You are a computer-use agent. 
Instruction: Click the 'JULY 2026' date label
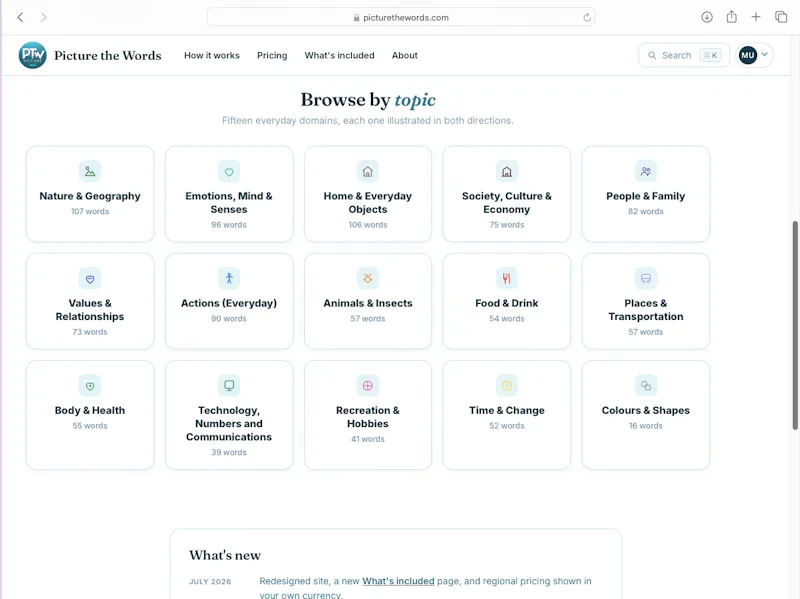pos(210,581)
